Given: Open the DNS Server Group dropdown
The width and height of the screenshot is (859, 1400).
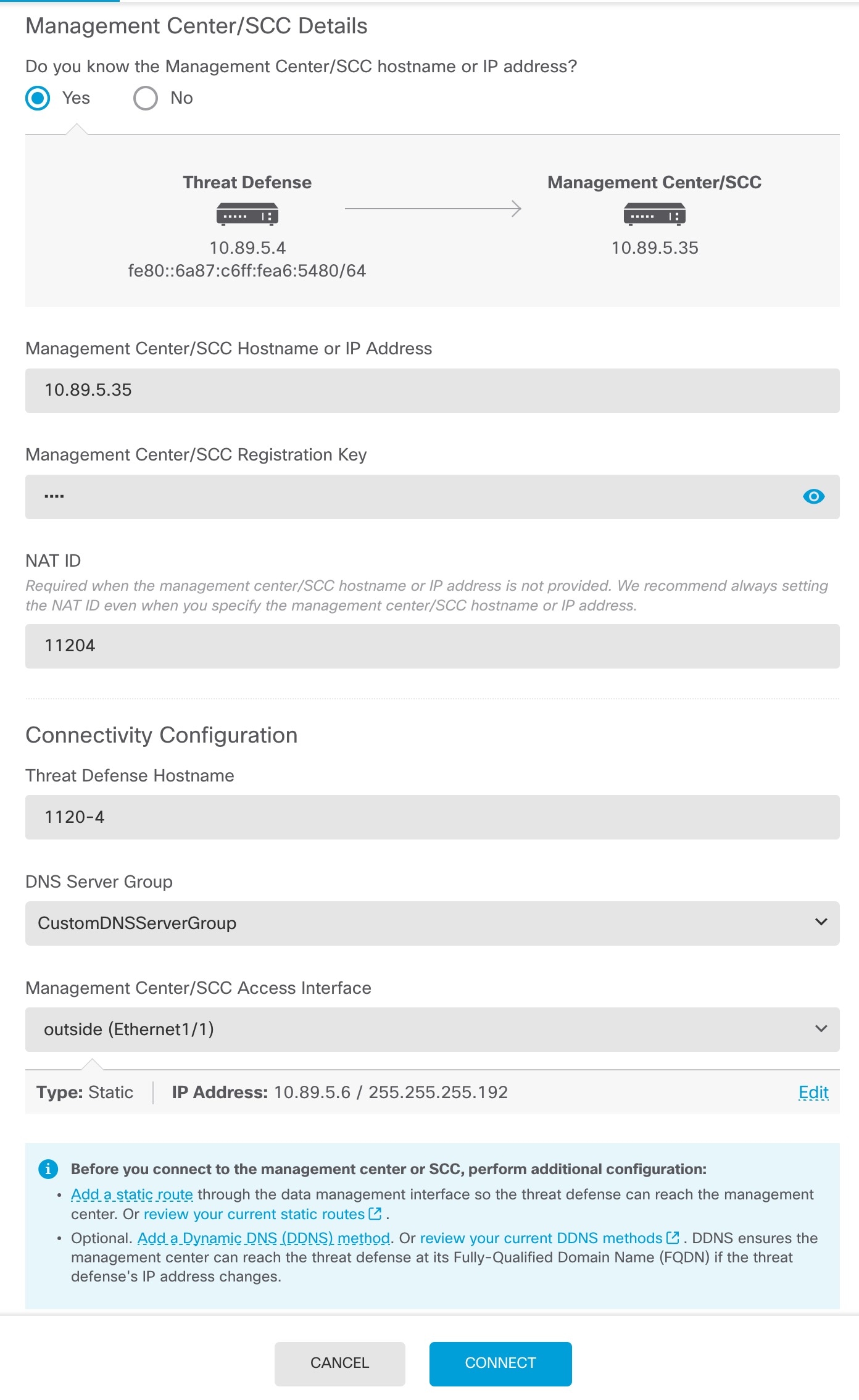Looking at the screenshot, I should pos(432,923).
